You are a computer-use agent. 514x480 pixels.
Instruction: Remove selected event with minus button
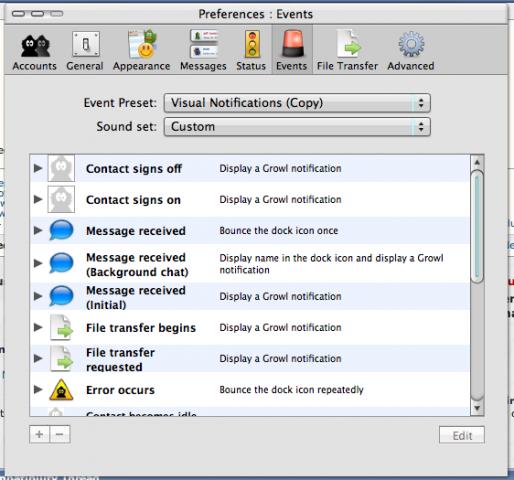[60, 434]
